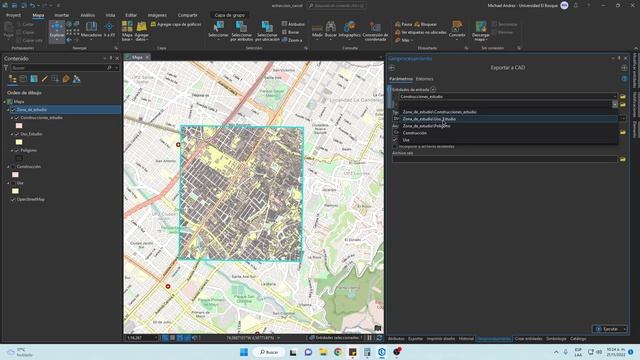
Task: Click Ver etiquetas no ubicadas
Action: point(420,32)
